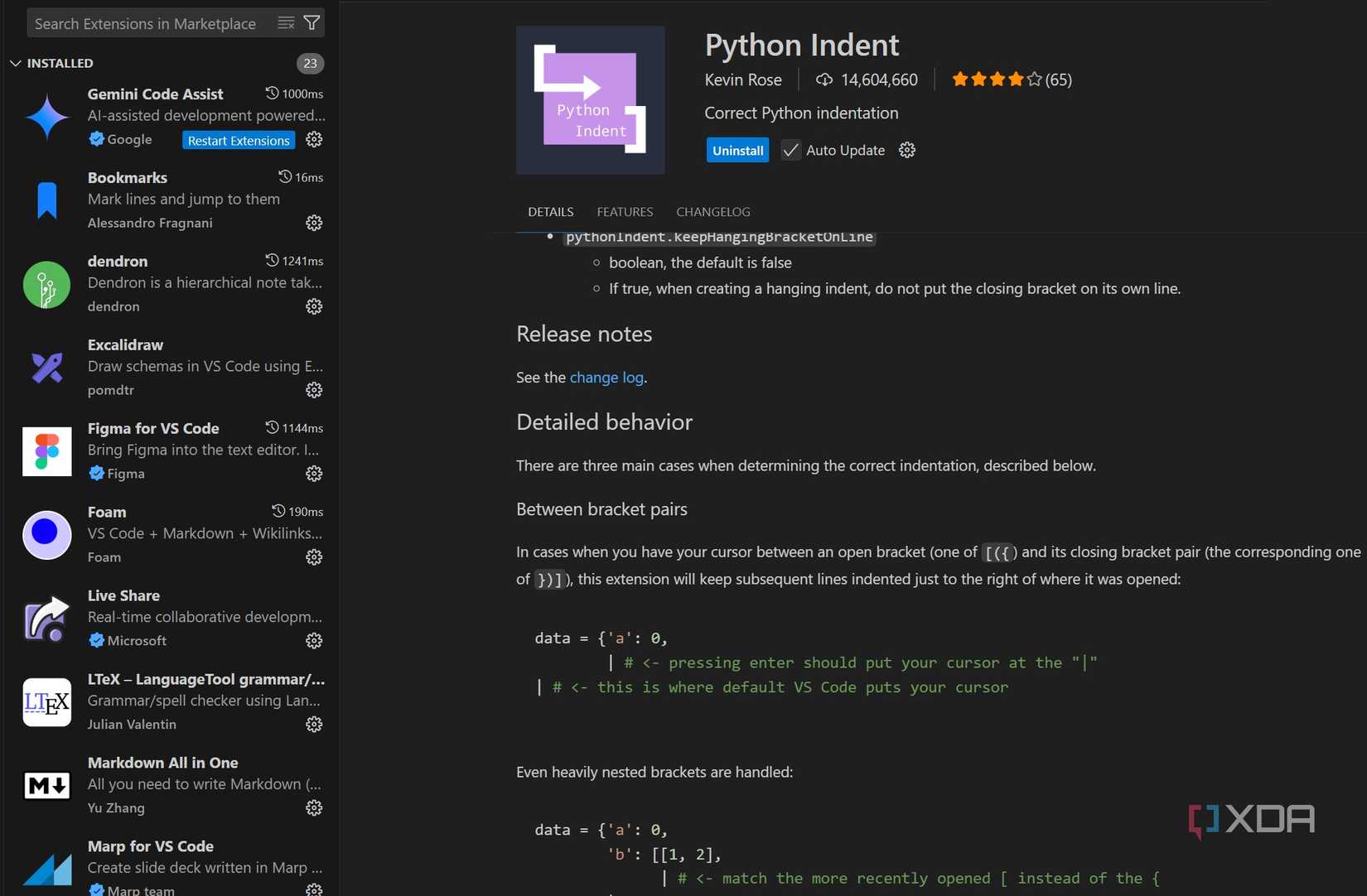This screenshot has height=896, width=1367.
Task: Select the Bookmarks extension icon
Action: click(x=46, y=199)
